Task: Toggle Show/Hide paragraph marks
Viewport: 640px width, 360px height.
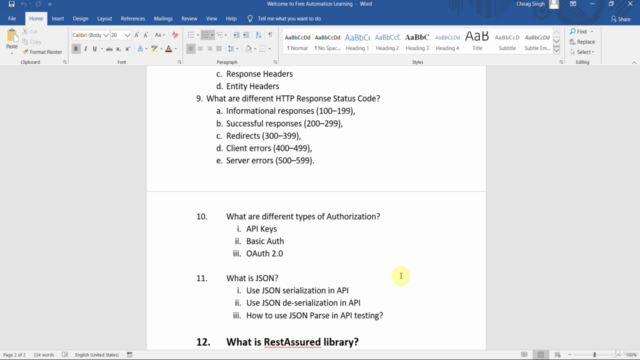Action: point(270,35)
